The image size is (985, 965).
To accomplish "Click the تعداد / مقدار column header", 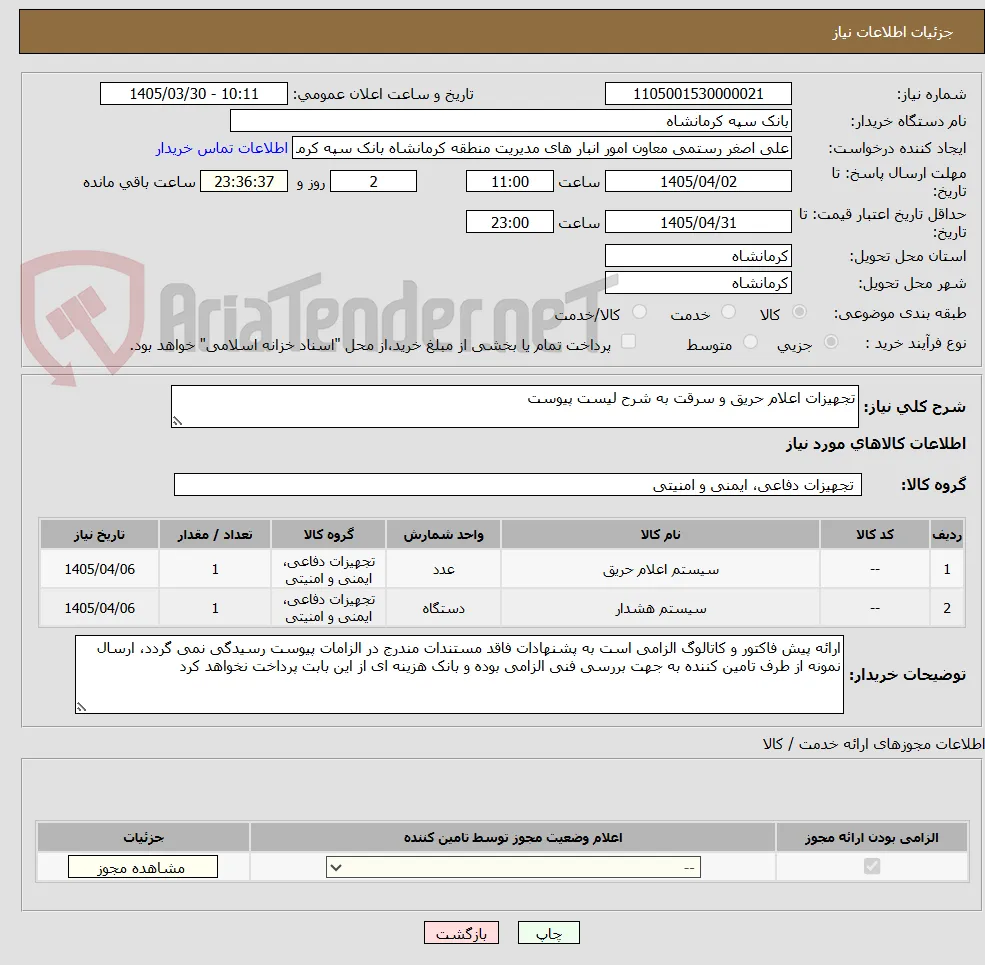I will (x=215, y=534).
